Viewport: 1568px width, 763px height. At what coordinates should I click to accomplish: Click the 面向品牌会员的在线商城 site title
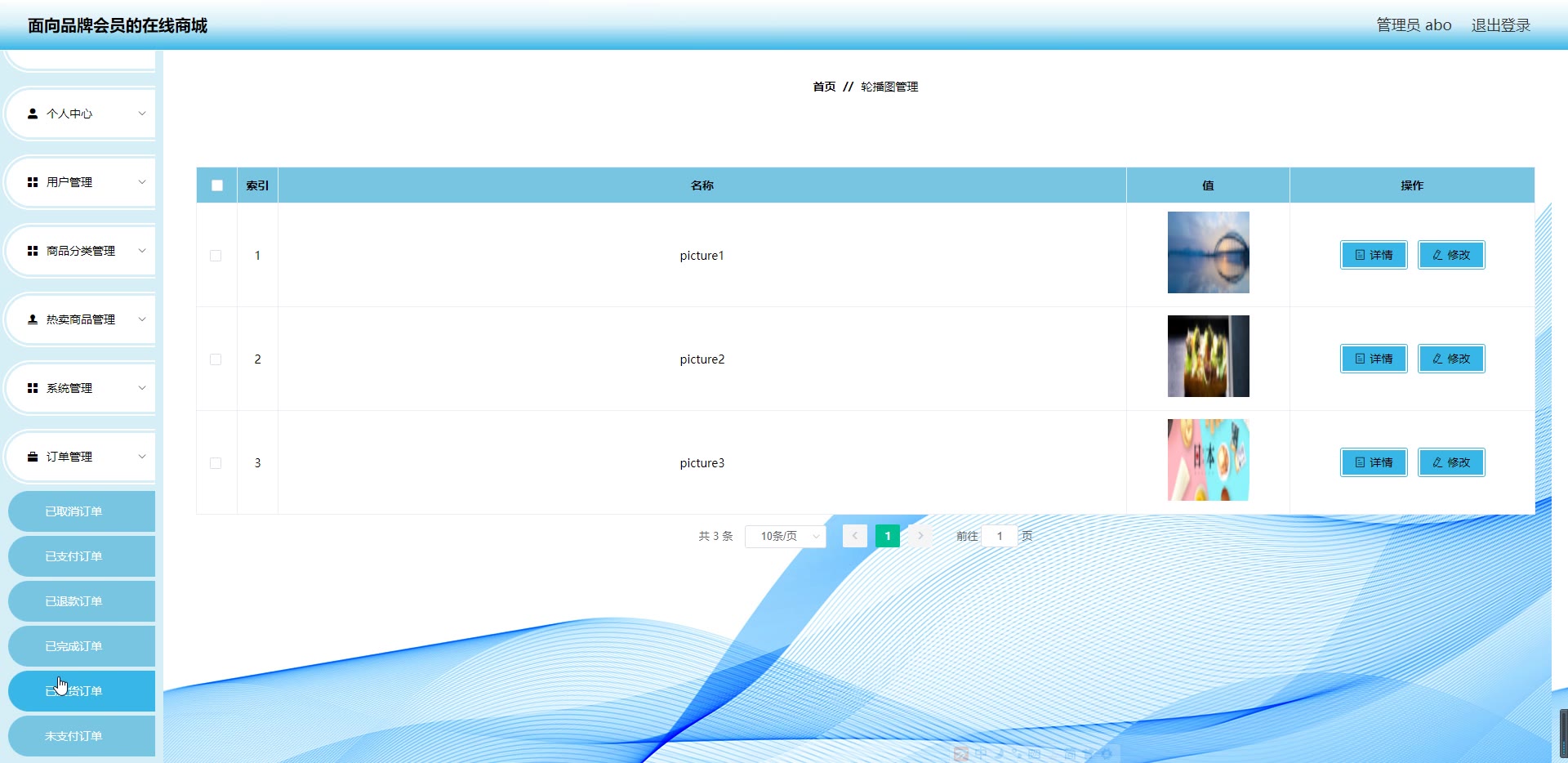(x=118, y=25)
